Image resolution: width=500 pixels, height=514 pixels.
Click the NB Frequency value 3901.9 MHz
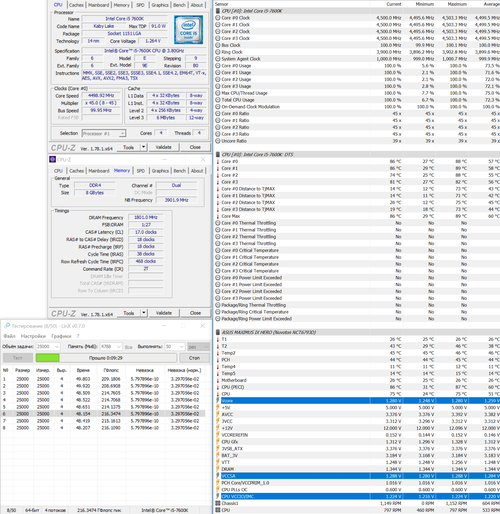[x=176, y=200]
